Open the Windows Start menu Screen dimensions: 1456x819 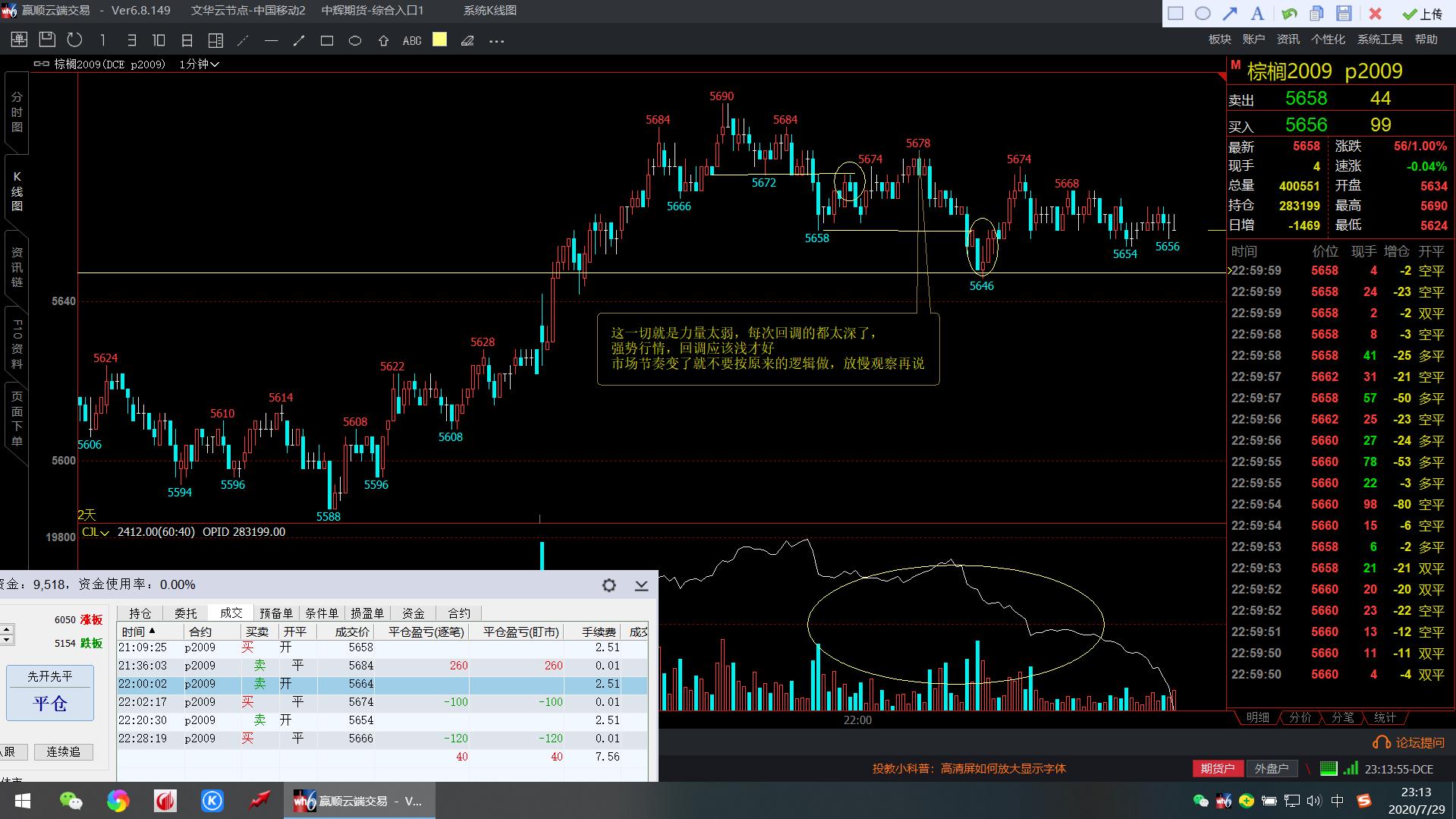pos(22,801)
